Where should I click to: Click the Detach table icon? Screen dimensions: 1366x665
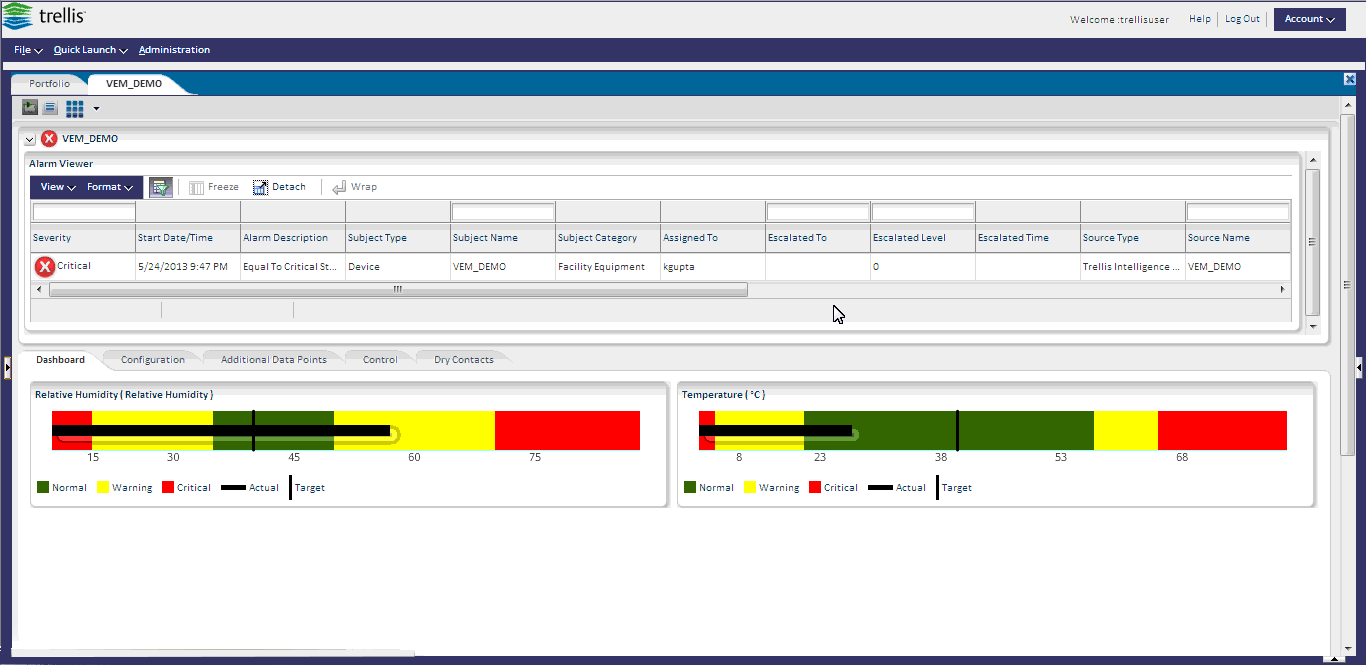(260, 187)
